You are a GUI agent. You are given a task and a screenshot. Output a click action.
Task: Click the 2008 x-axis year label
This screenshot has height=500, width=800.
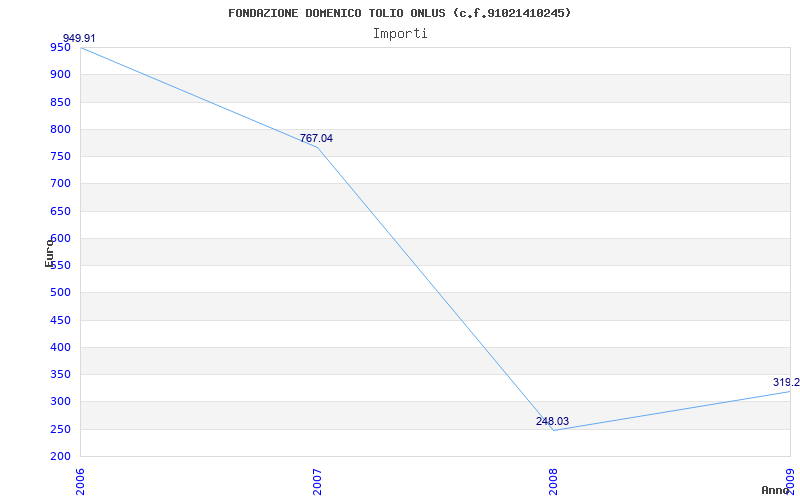point(554,482)
